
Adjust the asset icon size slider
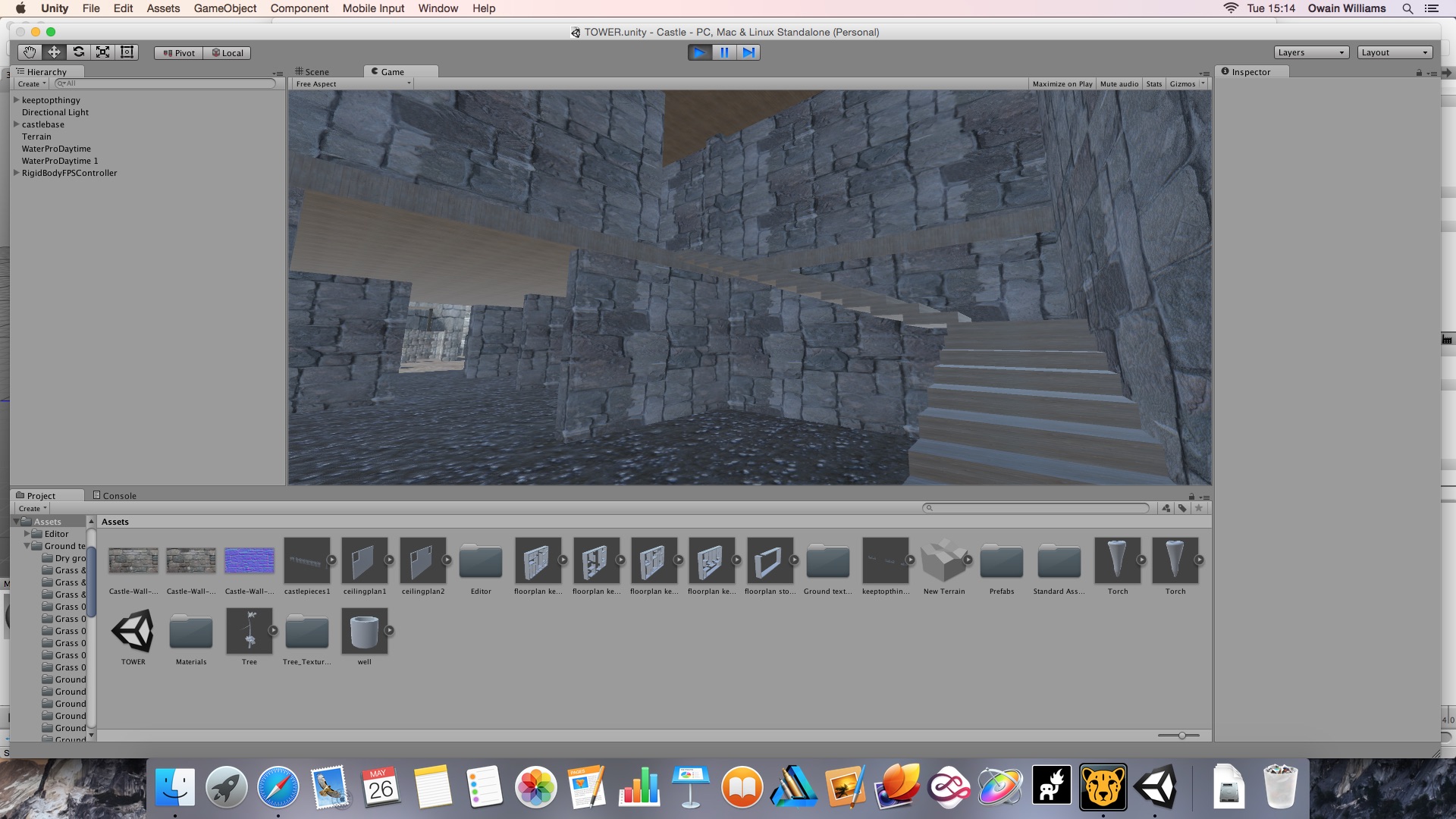click(x=1181, y=736)
